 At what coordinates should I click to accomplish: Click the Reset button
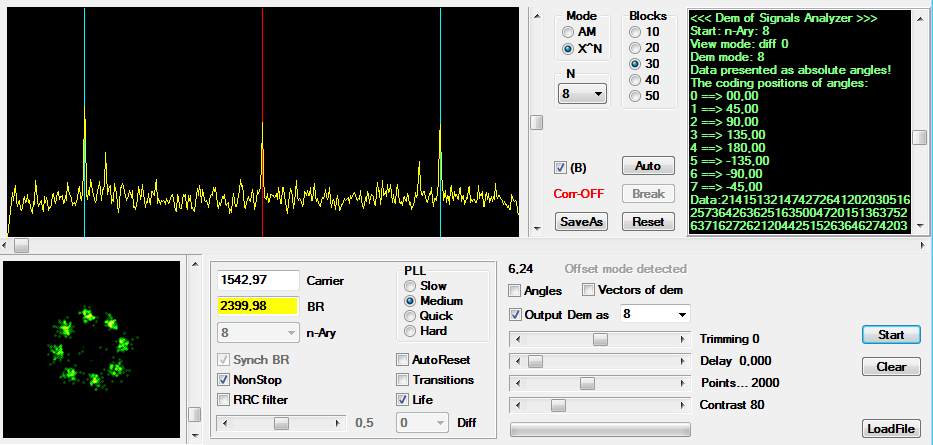pos(648,222)
